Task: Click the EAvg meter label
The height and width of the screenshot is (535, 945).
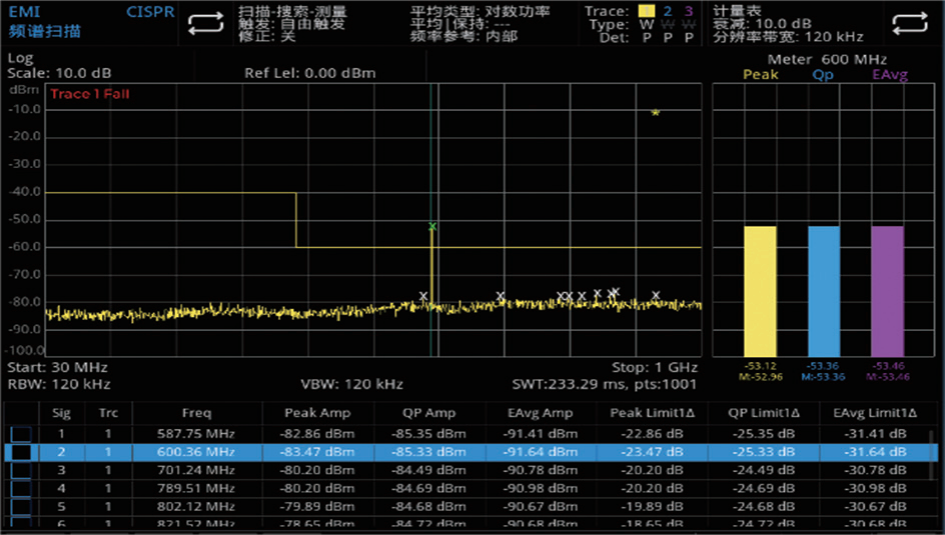Action: coord(890,75)
